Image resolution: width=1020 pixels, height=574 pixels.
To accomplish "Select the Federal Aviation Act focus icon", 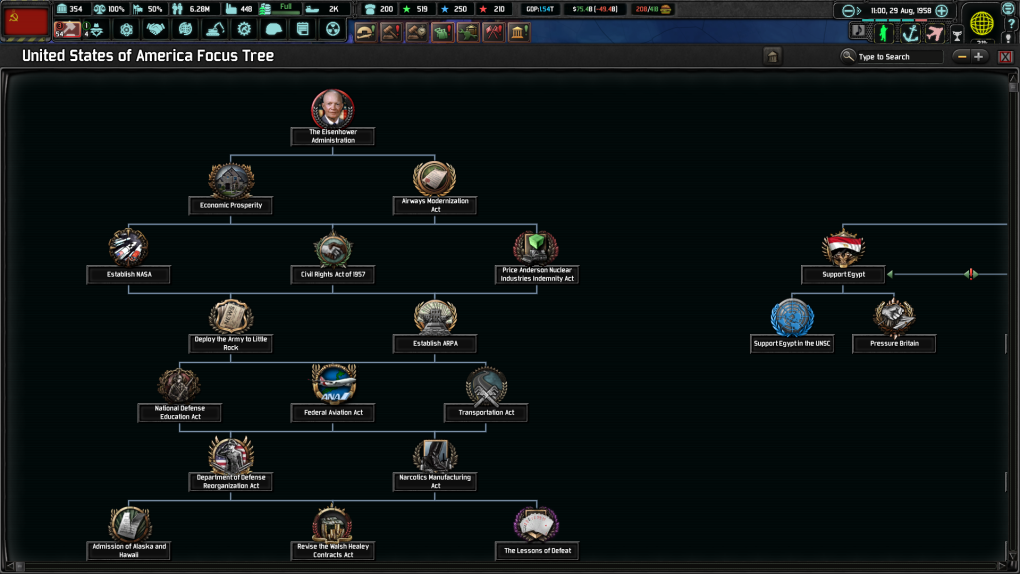I will click(x=333, y=382).
